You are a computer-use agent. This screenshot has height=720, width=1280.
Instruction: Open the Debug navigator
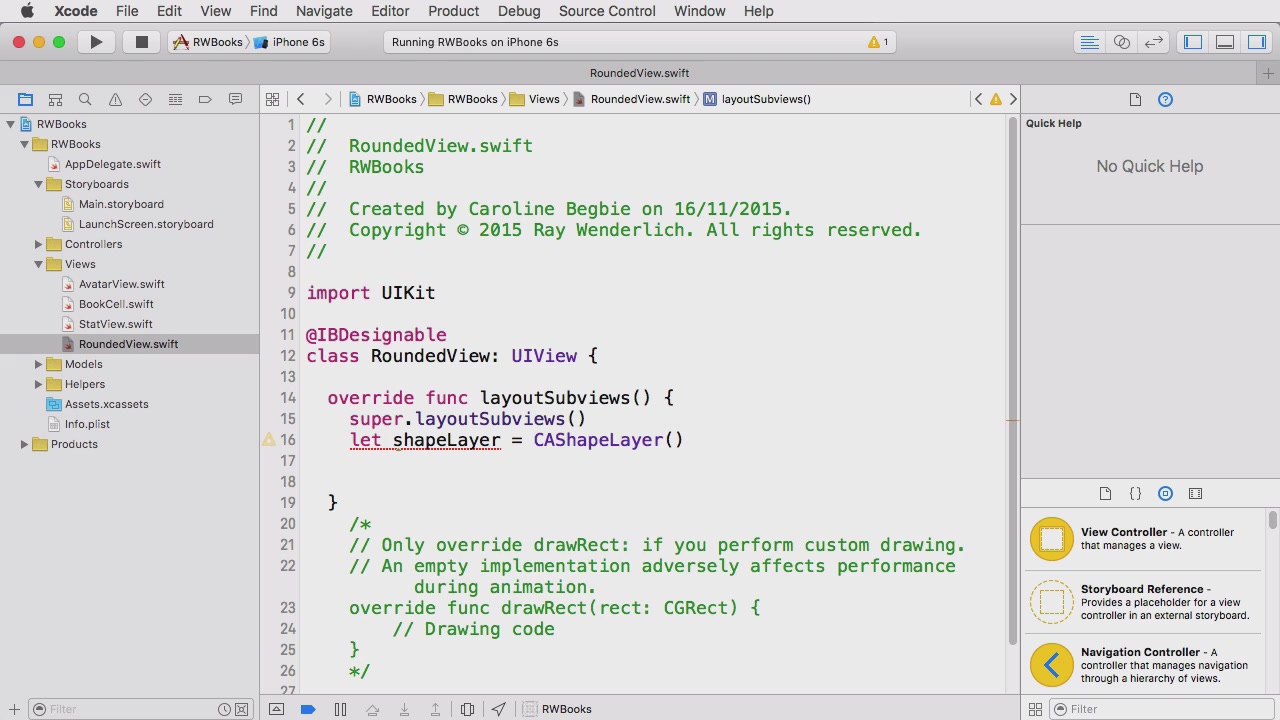175,99
